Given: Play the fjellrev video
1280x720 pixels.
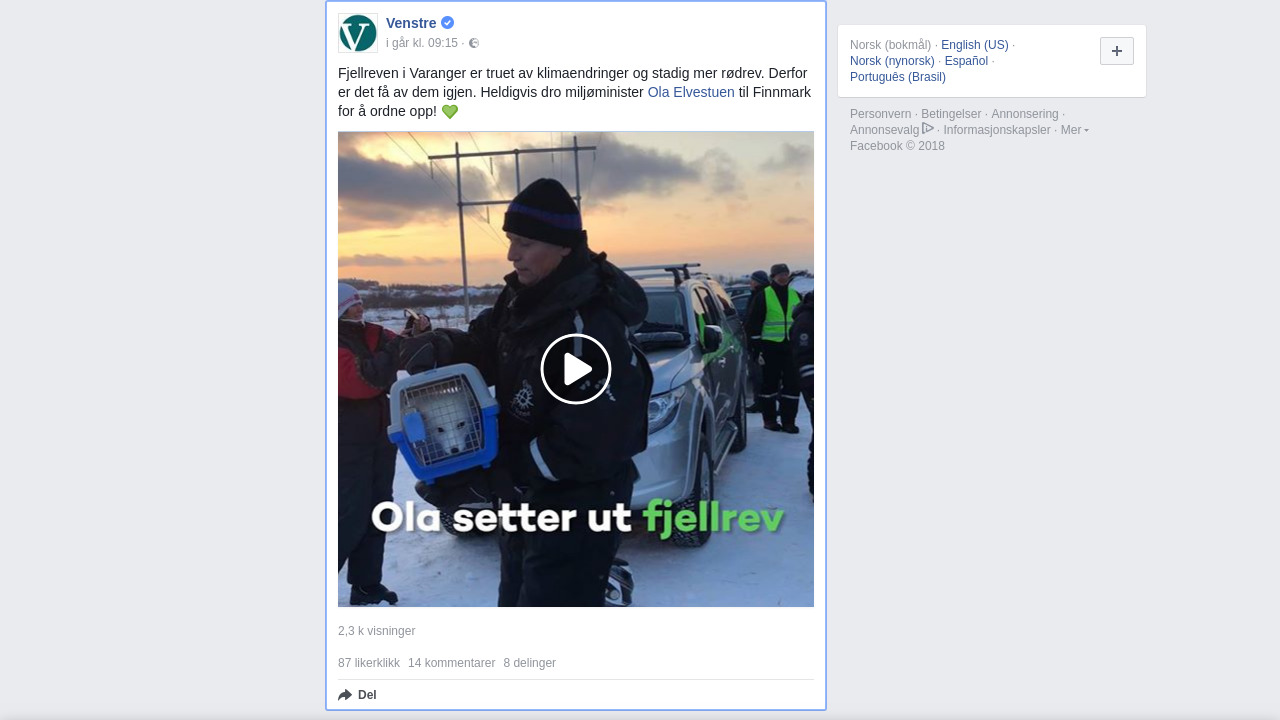Looking at the screenshot, I should [x=576, y=369].
